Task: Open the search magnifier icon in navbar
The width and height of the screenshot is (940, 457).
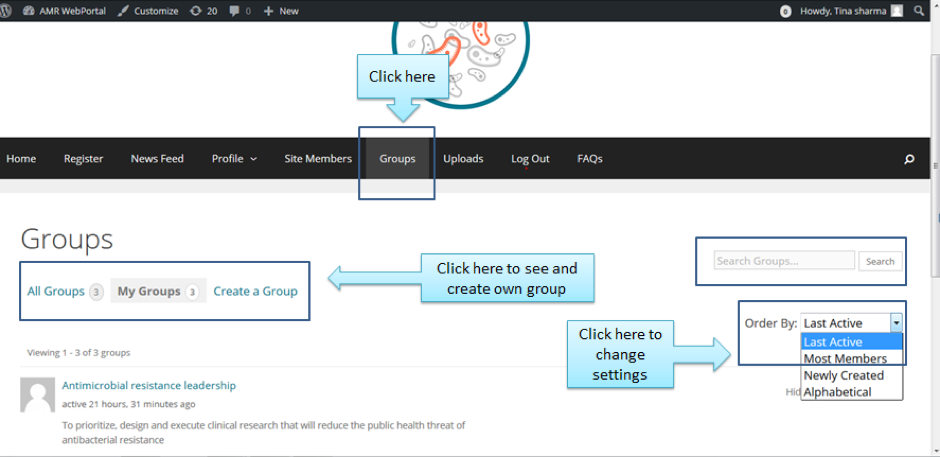Action: (909, 159)
